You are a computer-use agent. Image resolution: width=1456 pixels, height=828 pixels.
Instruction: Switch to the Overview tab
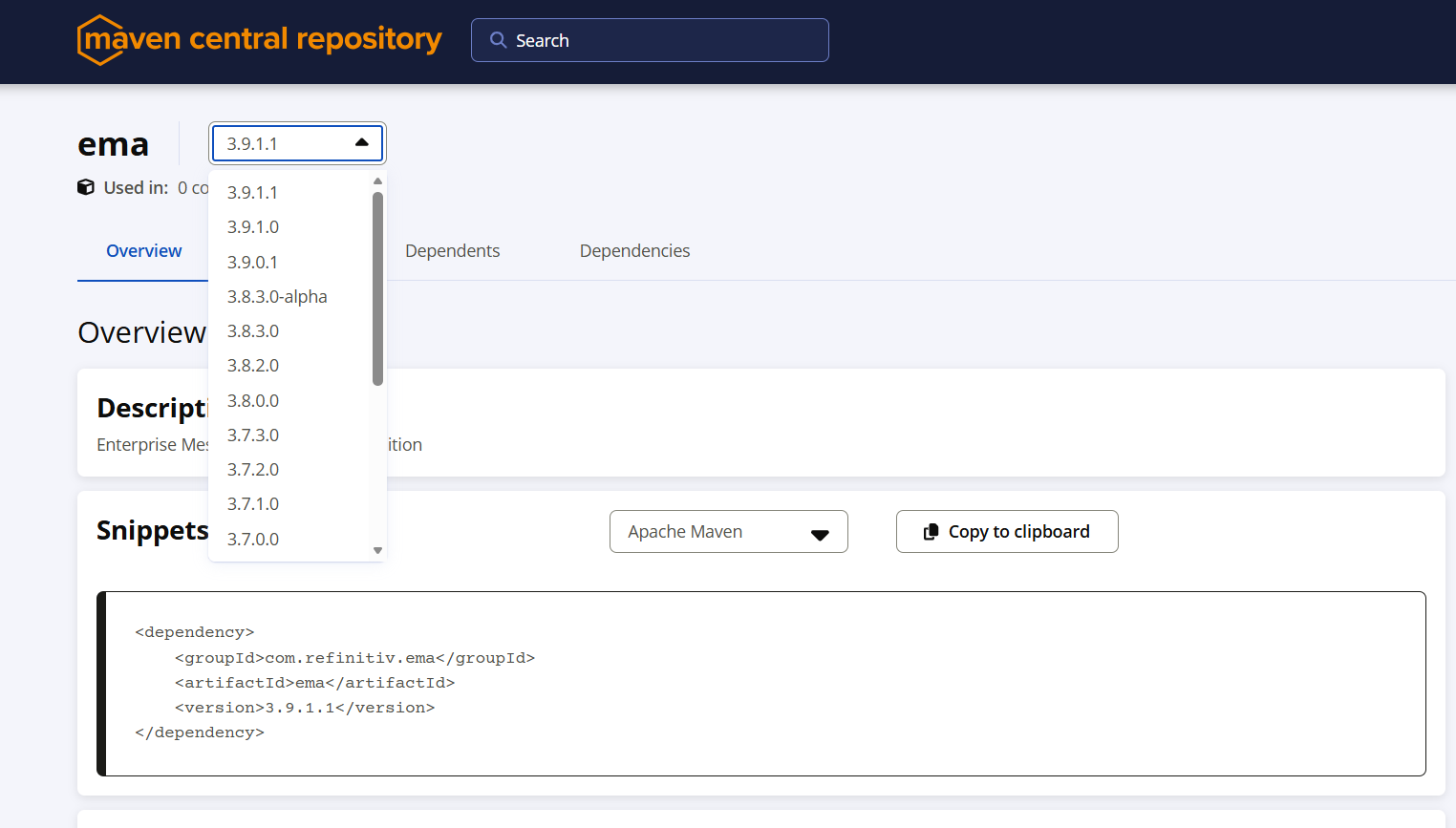143,250
